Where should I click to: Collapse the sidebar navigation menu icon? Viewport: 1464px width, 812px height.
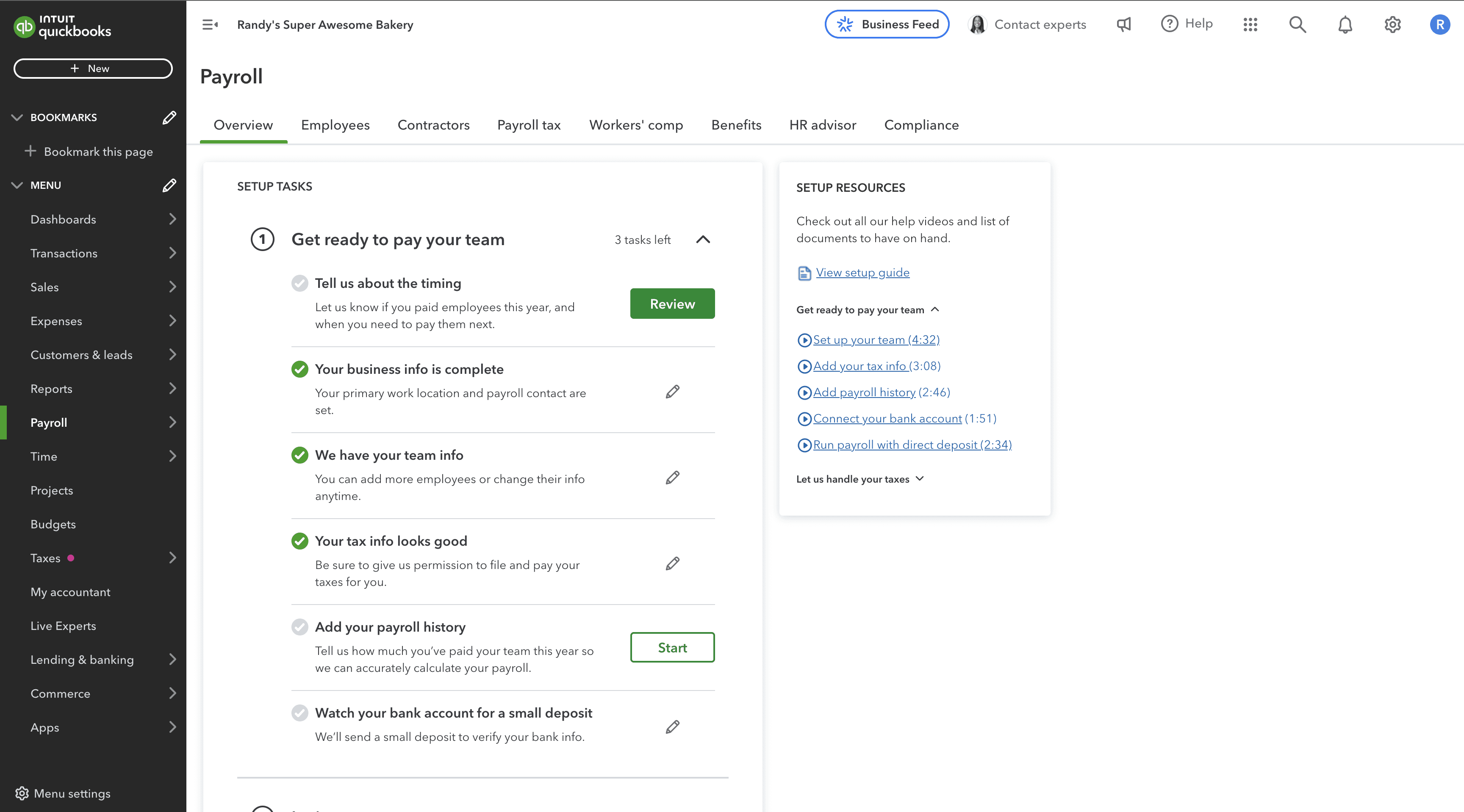click(210, 25)
